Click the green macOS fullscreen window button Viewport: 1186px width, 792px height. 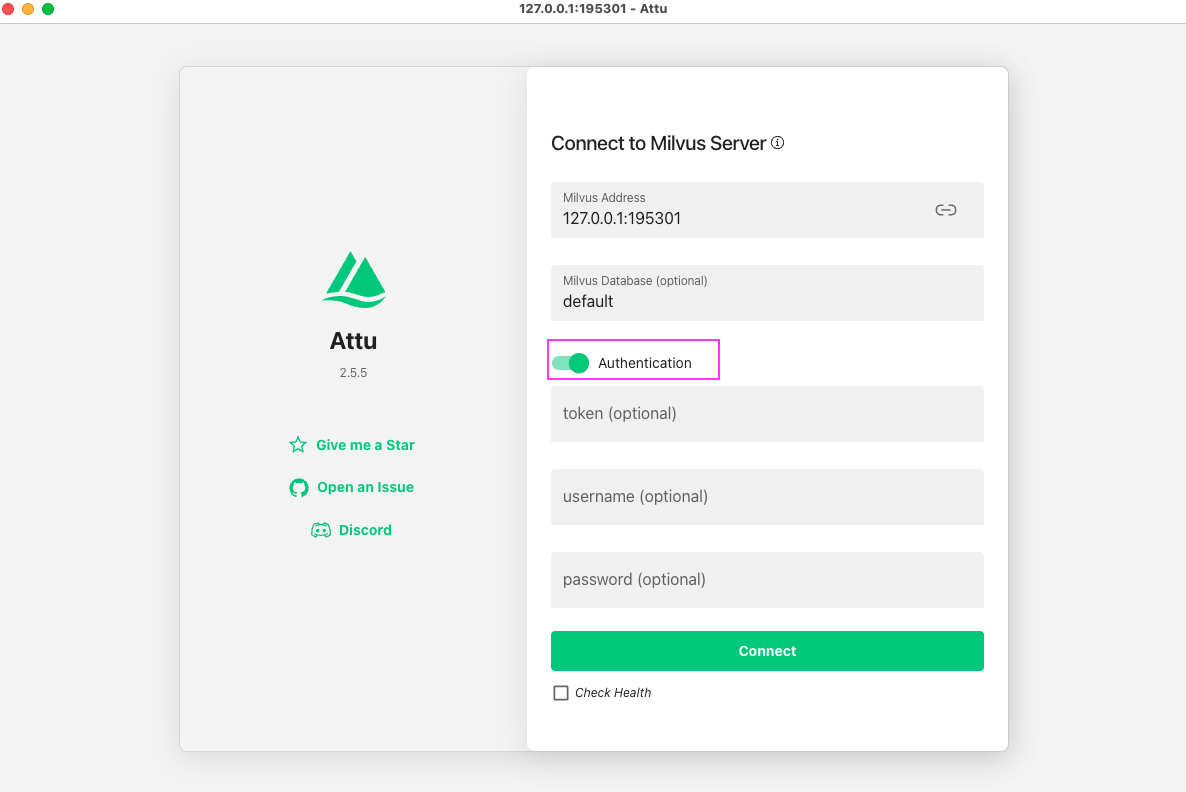coord(48,9)
